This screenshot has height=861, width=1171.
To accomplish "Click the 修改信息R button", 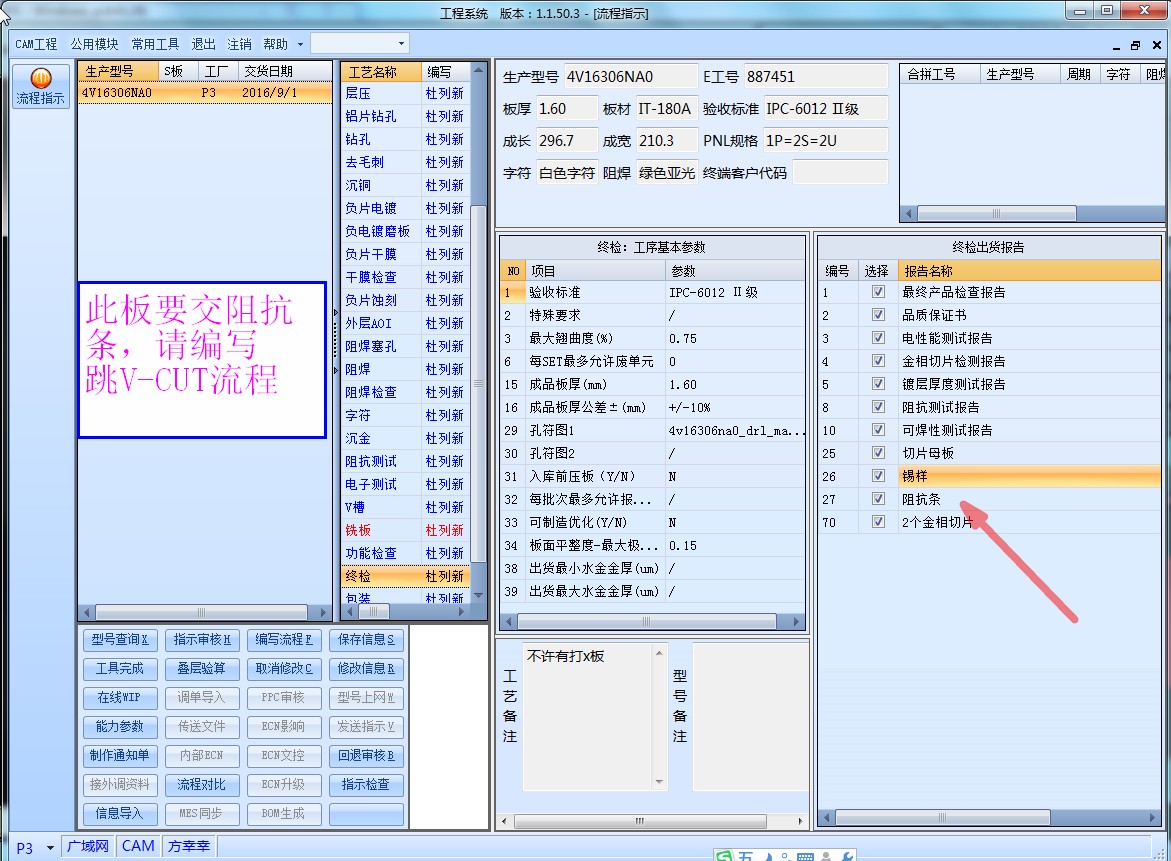I will point(366,668).
